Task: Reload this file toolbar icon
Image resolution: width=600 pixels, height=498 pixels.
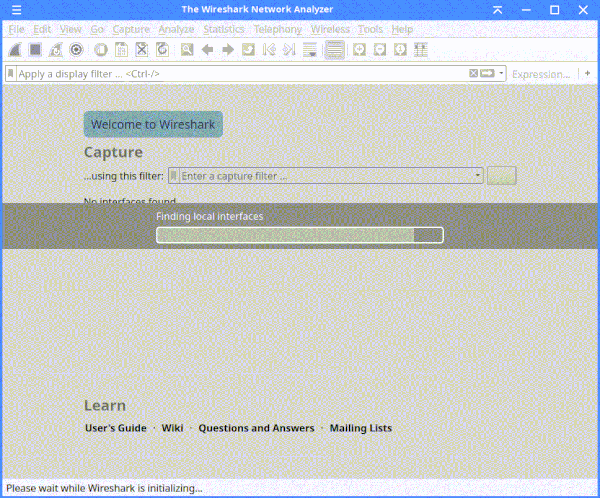Action: (163, 50)
